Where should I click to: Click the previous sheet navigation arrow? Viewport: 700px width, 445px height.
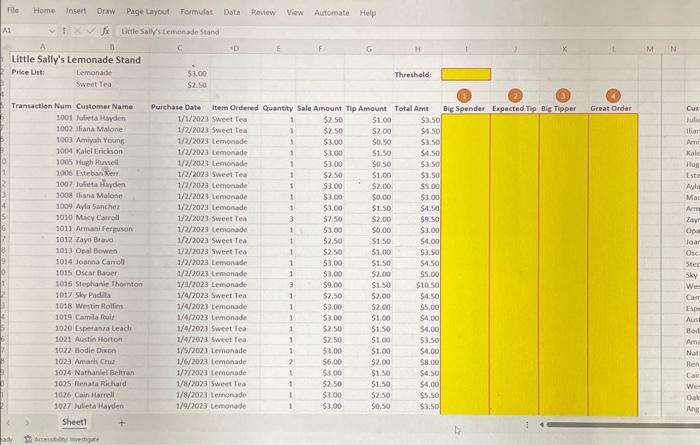[x=8, y=423]
